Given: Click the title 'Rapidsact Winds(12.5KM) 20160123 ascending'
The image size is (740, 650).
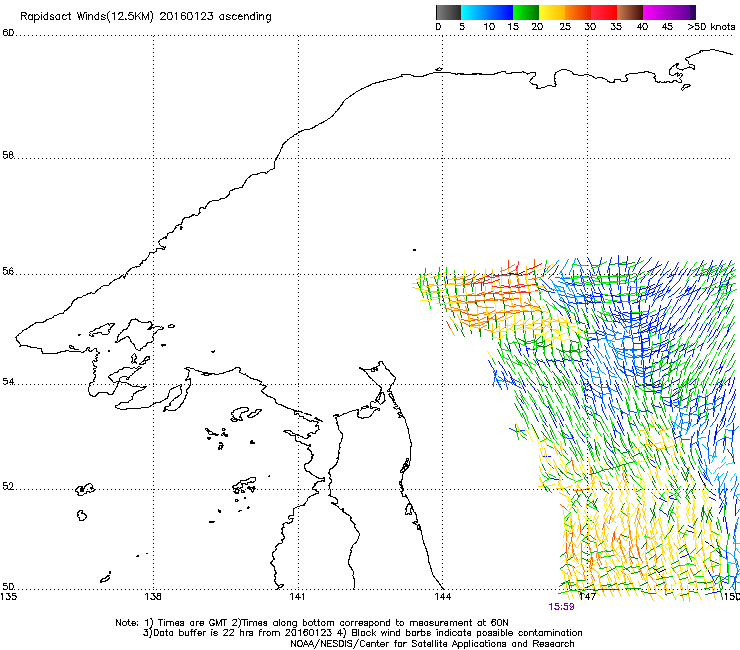Looking at the screenshot, I should coord(146,17).
